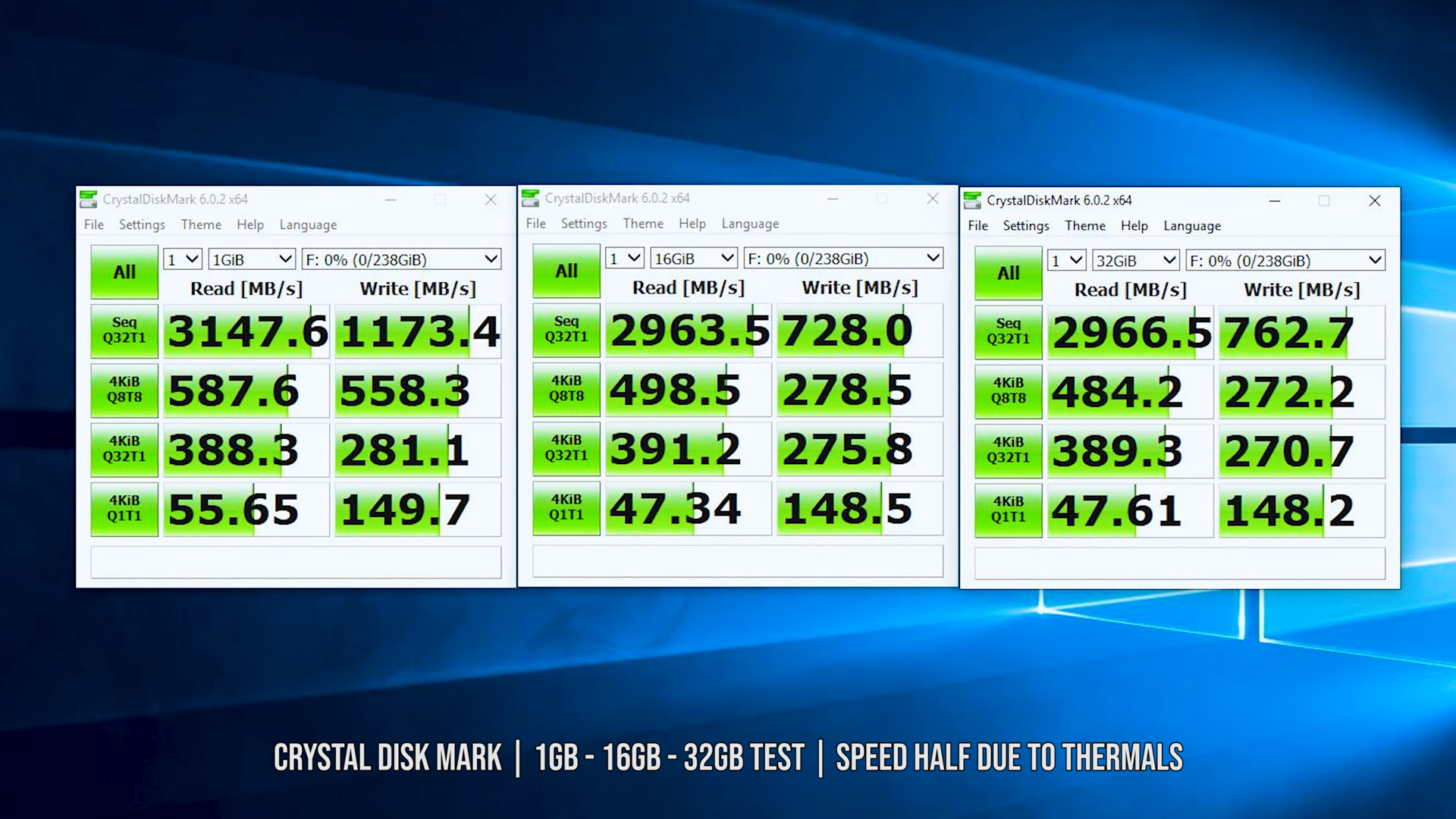Open test count dropdown in 1GiB window
Viewport: 1456px width, 819px height.
tap(183, 259)
